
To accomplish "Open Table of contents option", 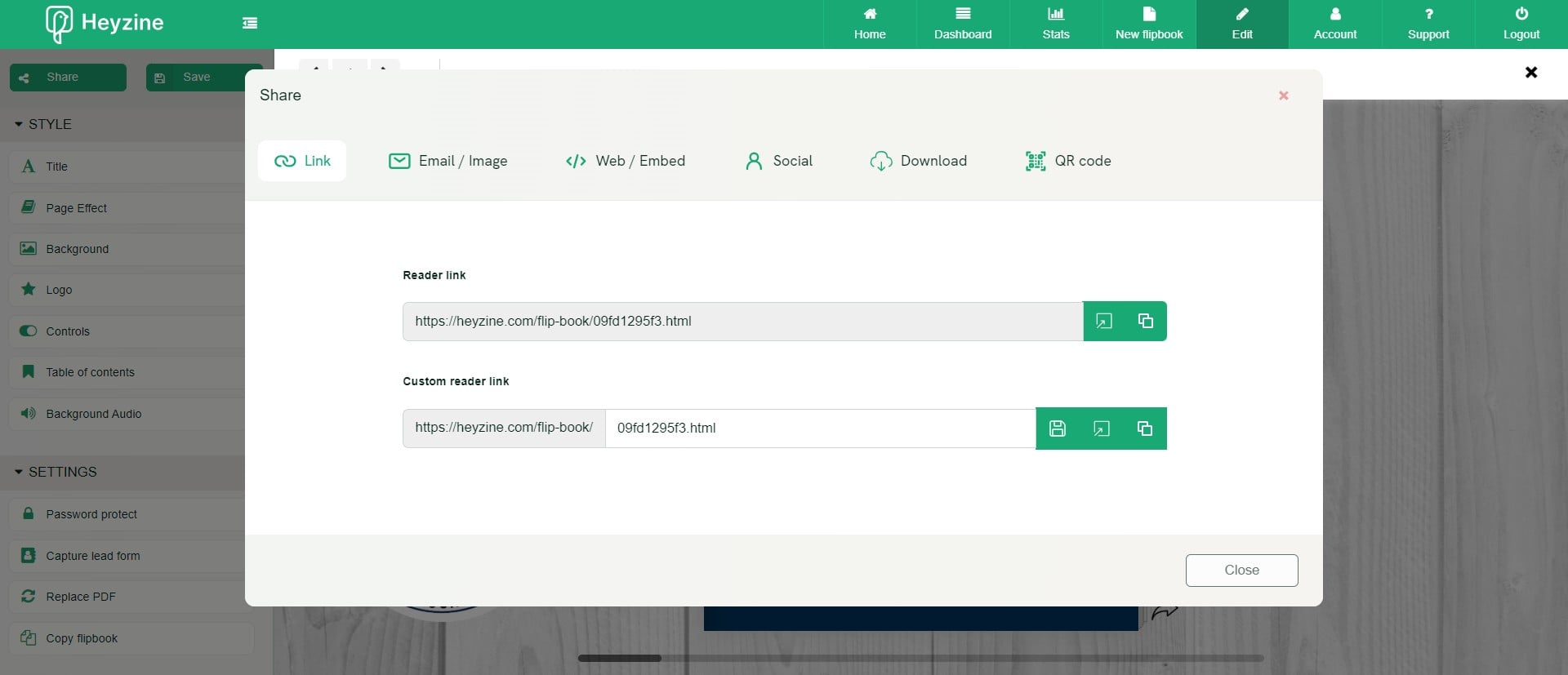I will (x=127, y=372).
